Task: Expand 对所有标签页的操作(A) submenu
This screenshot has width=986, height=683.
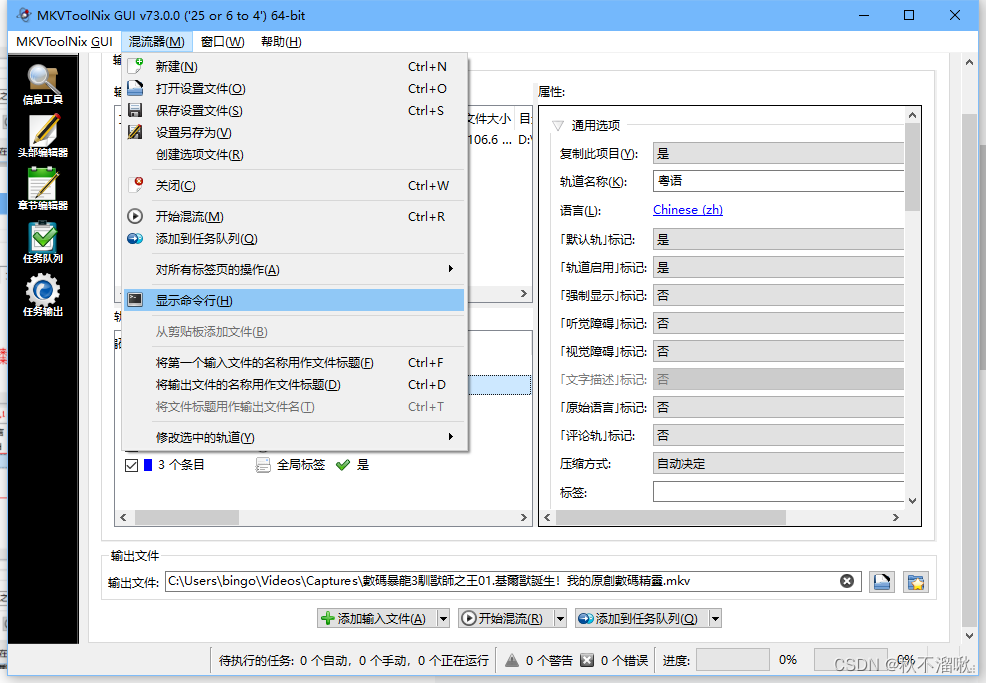Action: coord(294,269)
